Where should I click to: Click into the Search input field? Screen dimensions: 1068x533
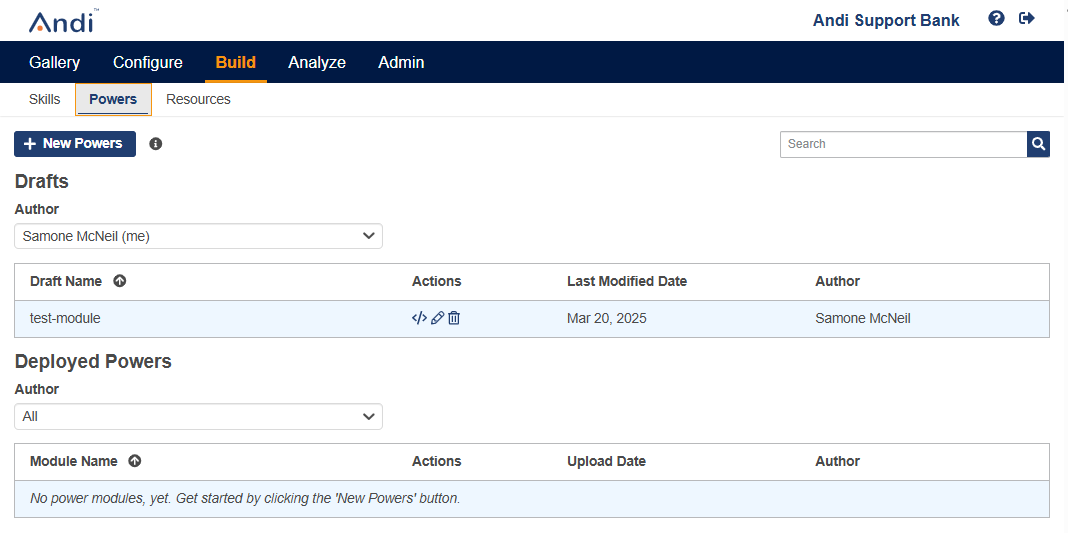(x=903, y=144)
